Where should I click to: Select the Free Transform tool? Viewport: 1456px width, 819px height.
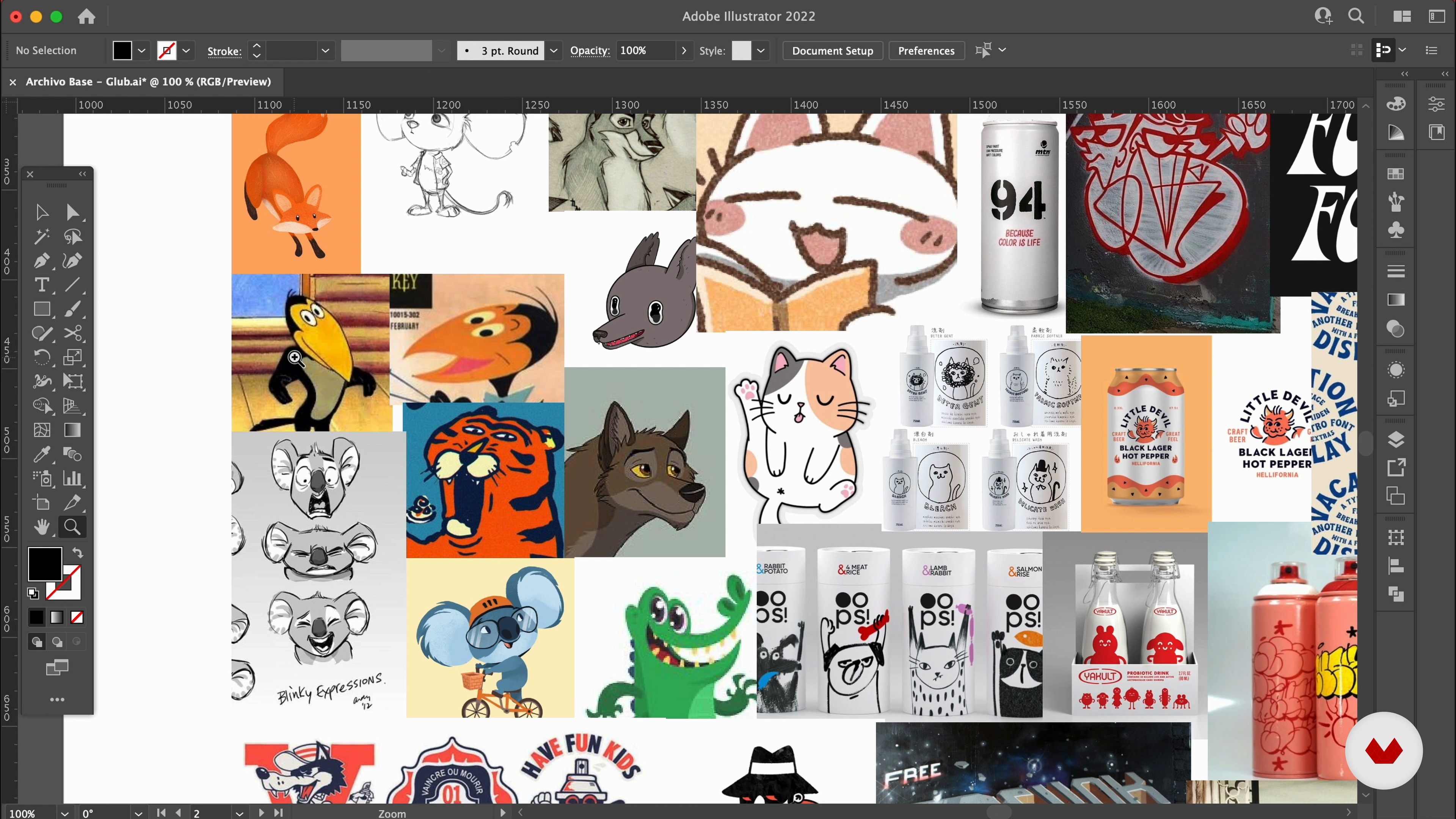tap(72, 381)
